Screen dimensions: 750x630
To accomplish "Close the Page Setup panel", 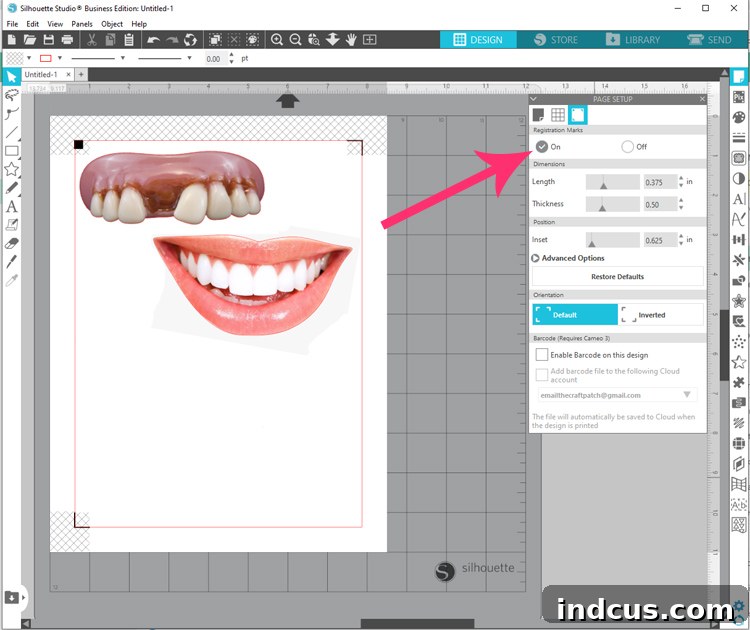I will click(x=702, y=99).
